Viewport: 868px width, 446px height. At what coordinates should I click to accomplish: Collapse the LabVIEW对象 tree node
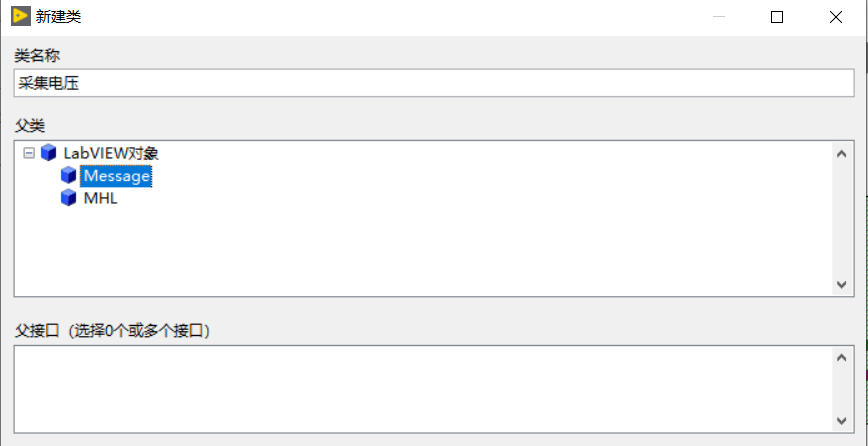pyautogui.click(x=28, y=154)
